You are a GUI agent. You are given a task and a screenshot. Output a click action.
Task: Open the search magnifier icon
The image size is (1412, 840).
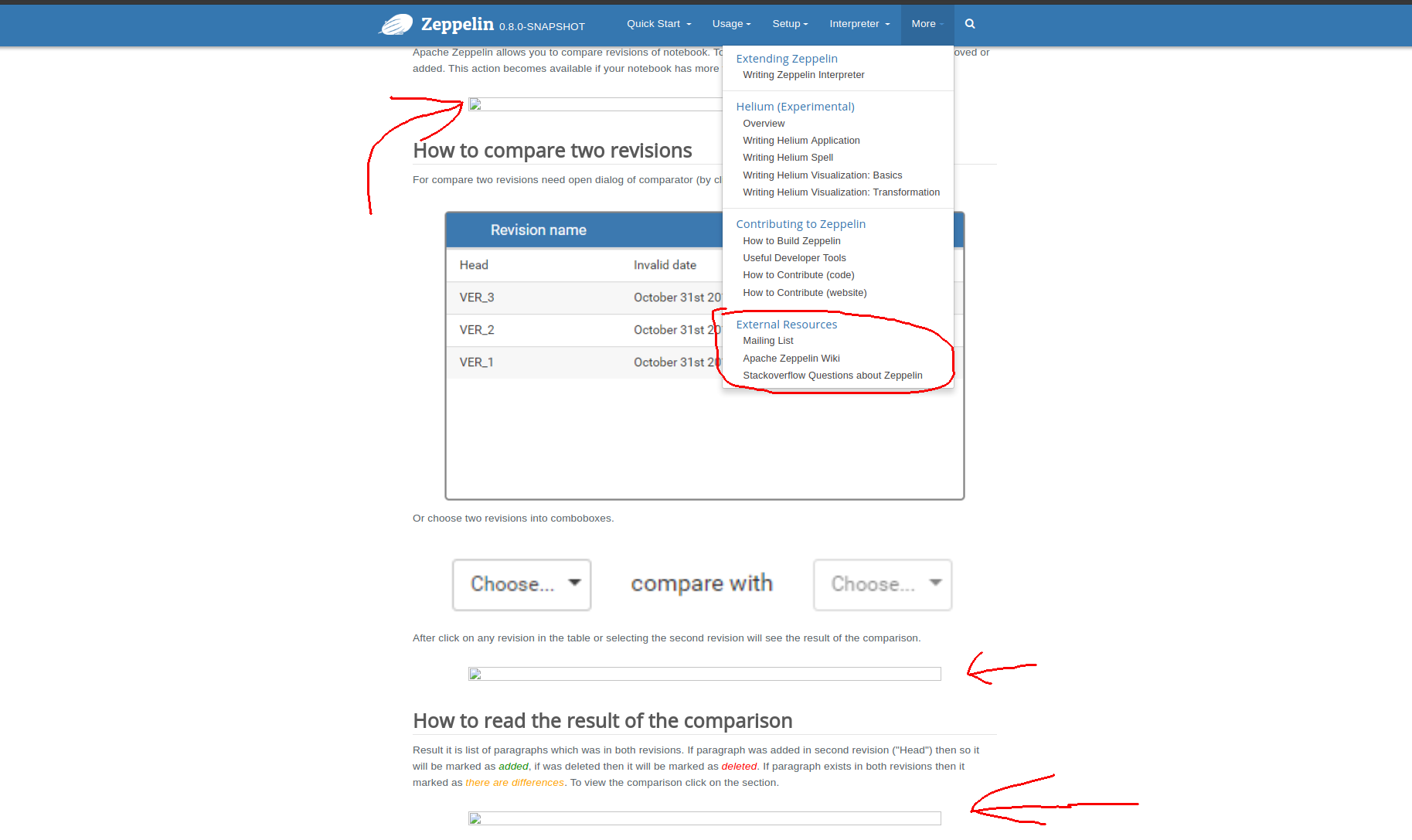pyautogui.click(x=970, y=24)
